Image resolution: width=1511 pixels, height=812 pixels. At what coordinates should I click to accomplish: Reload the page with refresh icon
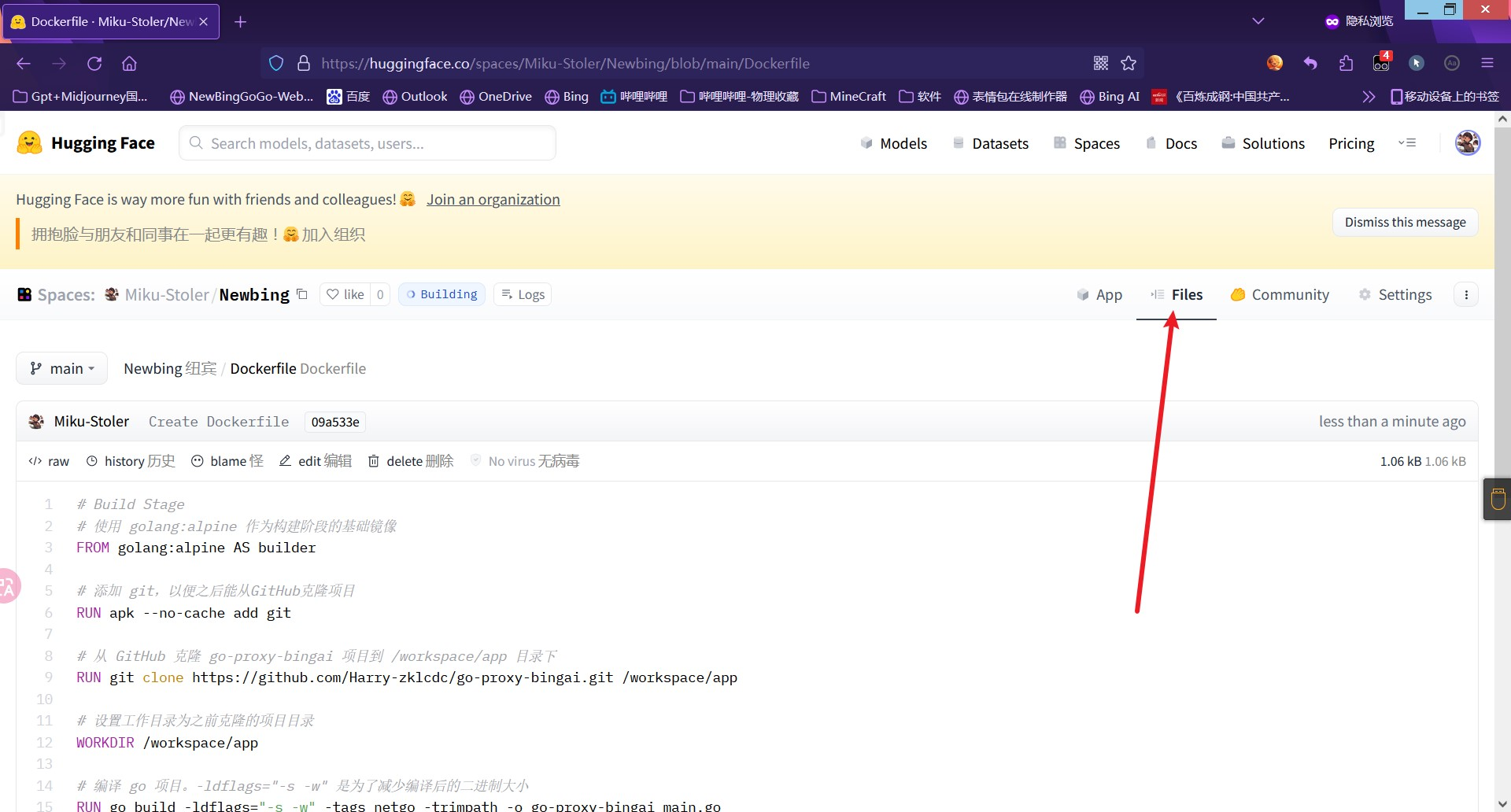(x=94, y=64)
